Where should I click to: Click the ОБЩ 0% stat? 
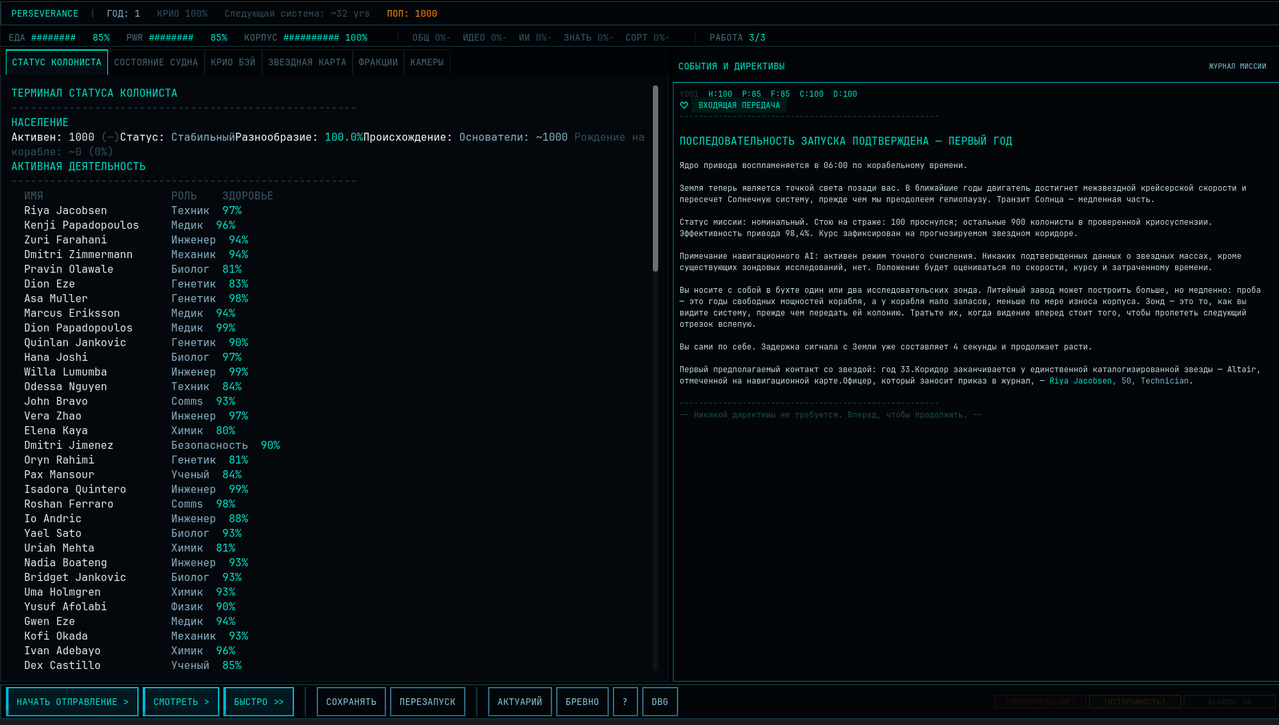click(431, 38)
